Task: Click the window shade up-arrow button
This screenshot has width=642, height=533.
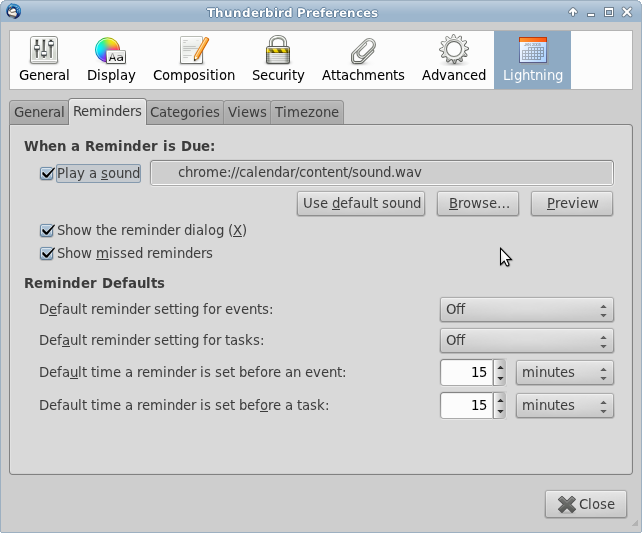Action: pos(573,12)
